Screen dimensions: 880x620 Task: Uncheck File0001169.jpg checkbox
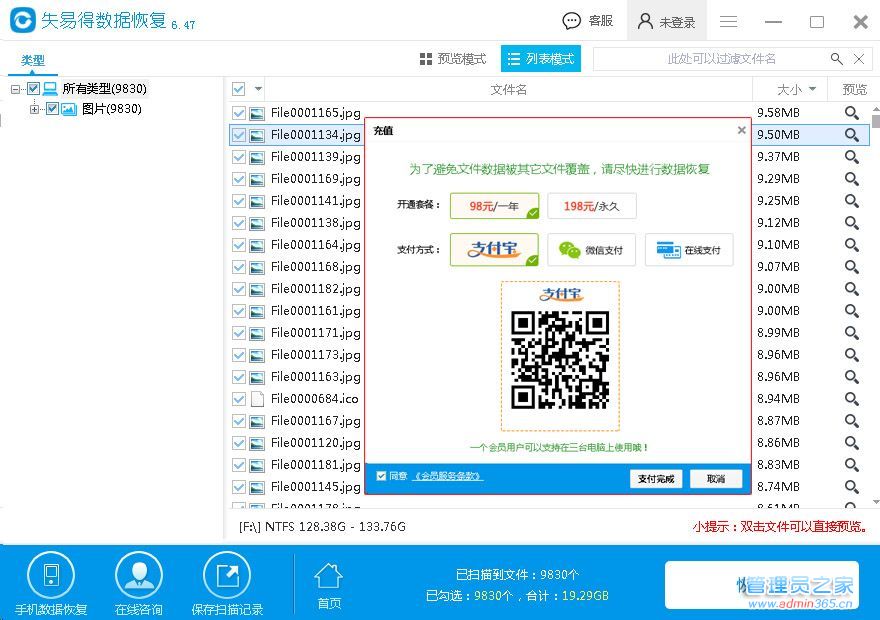pos(239,179)
